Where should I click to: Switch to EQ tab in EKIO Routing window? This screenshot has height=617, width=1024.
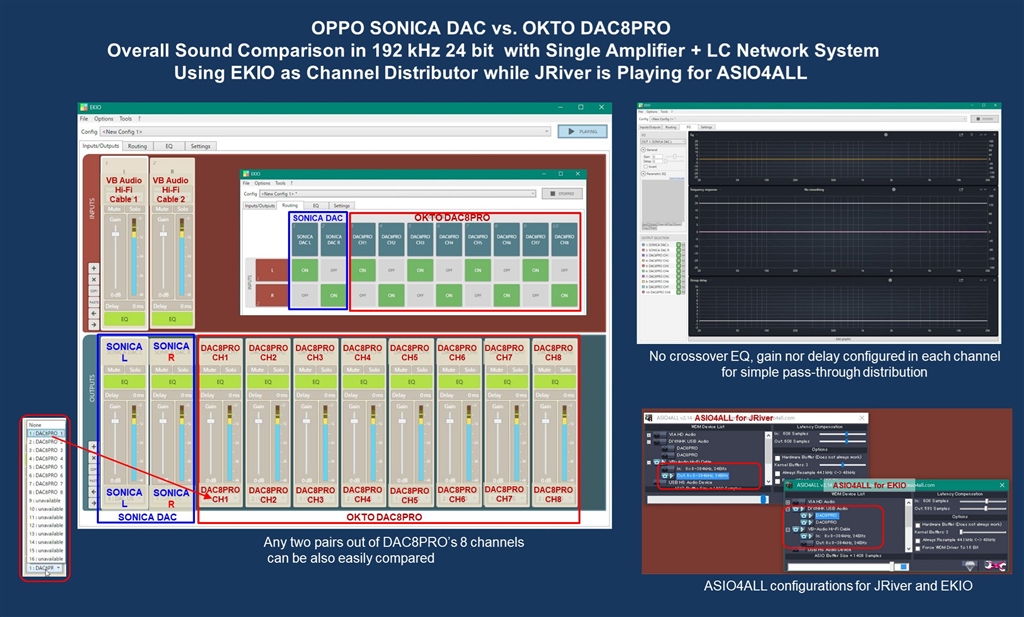[315, 206]
